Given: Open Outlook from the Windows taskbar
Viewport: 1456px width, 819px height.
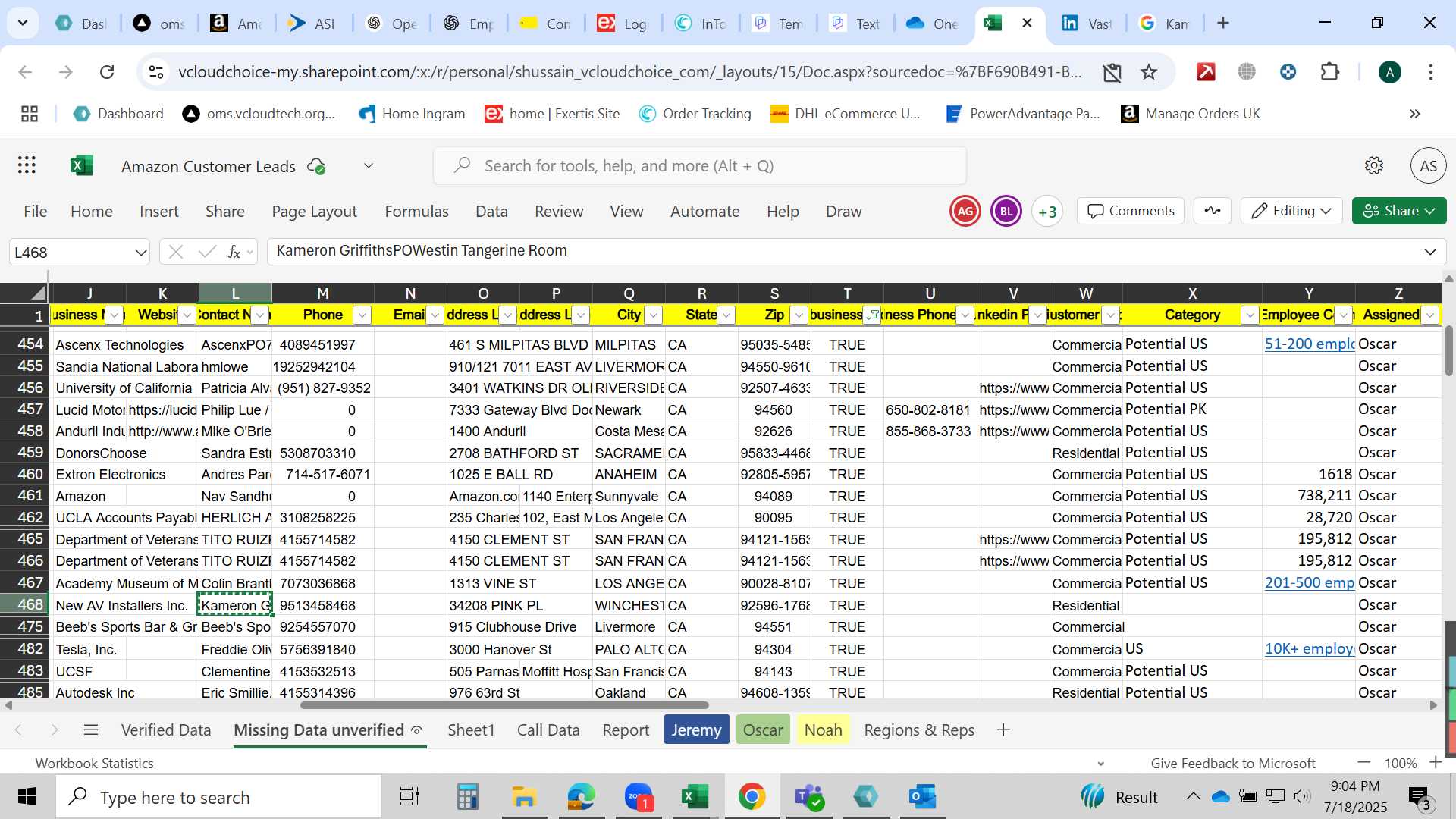Looking at the screenshot, I should [x=922, y=797].
